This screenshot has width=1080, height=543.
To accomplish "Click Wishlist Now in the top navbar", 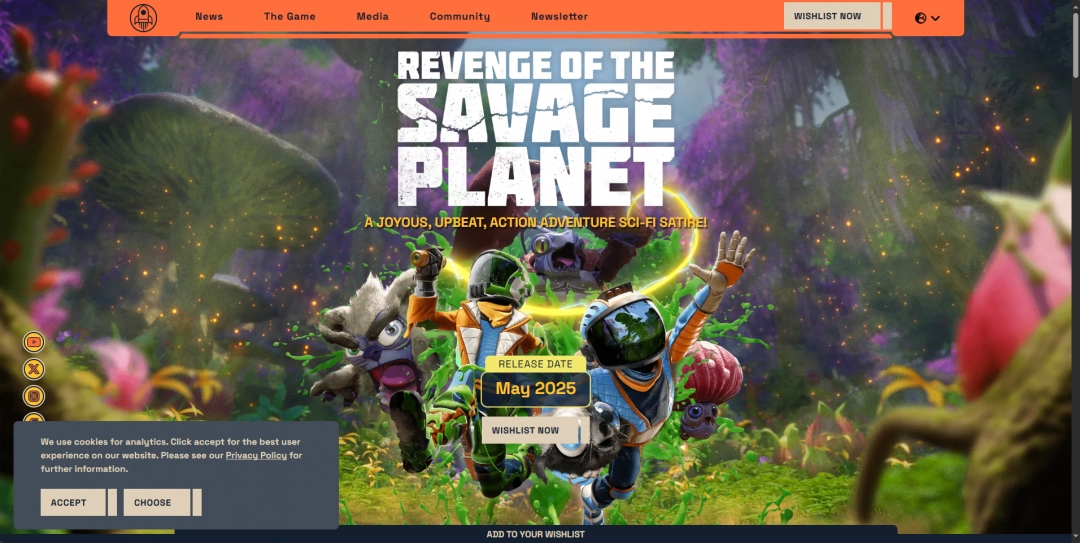I will click(x=828, y=17).
